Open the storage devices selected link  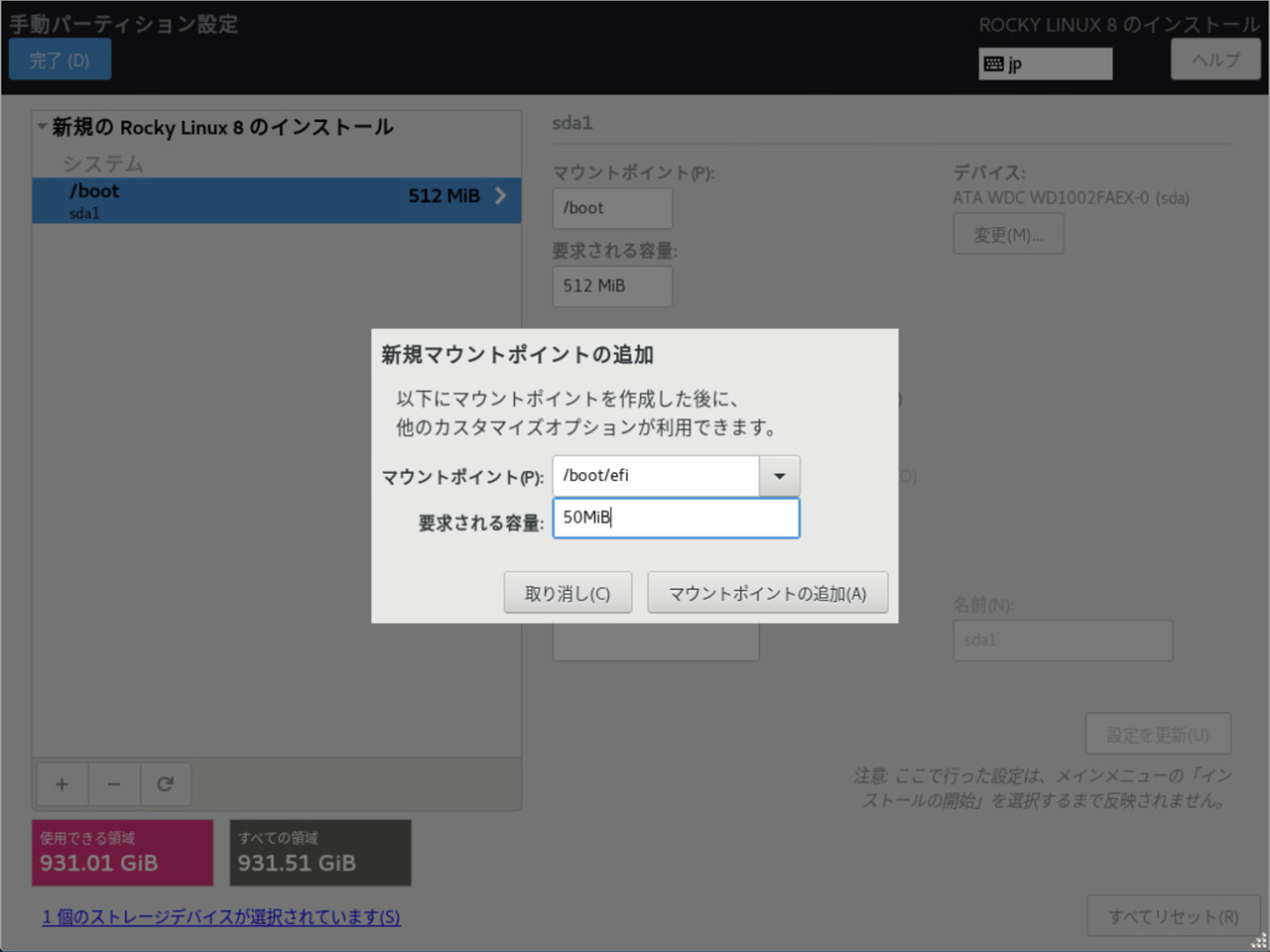coord(221,917)
